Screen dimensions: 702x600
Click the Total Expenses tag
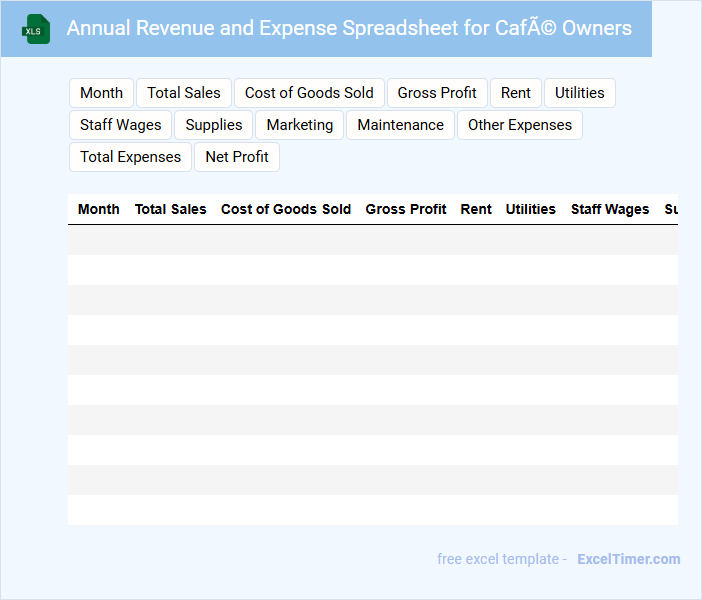click(130, 157)
